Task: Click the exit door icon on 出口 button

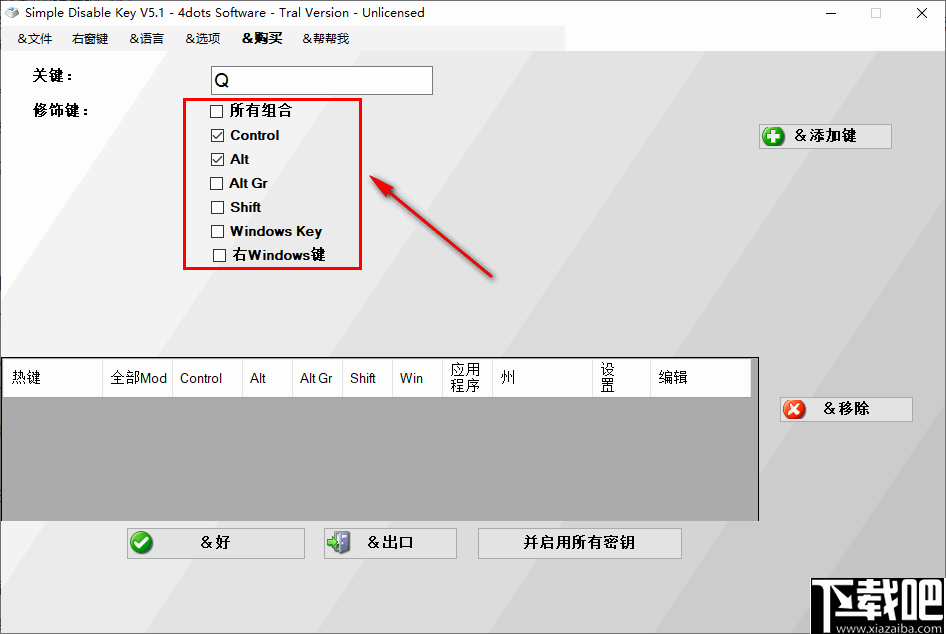Action: 338,543
